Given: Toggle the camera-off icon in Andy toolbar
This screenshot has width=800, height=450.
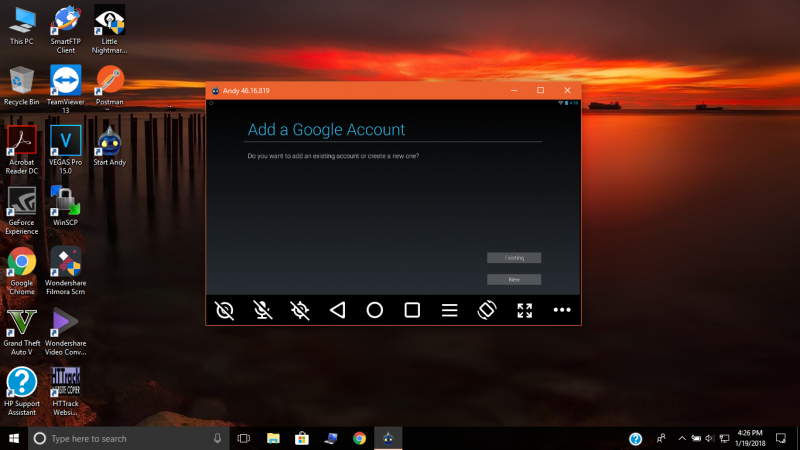Looking at the screenshot, I should 224,310.
